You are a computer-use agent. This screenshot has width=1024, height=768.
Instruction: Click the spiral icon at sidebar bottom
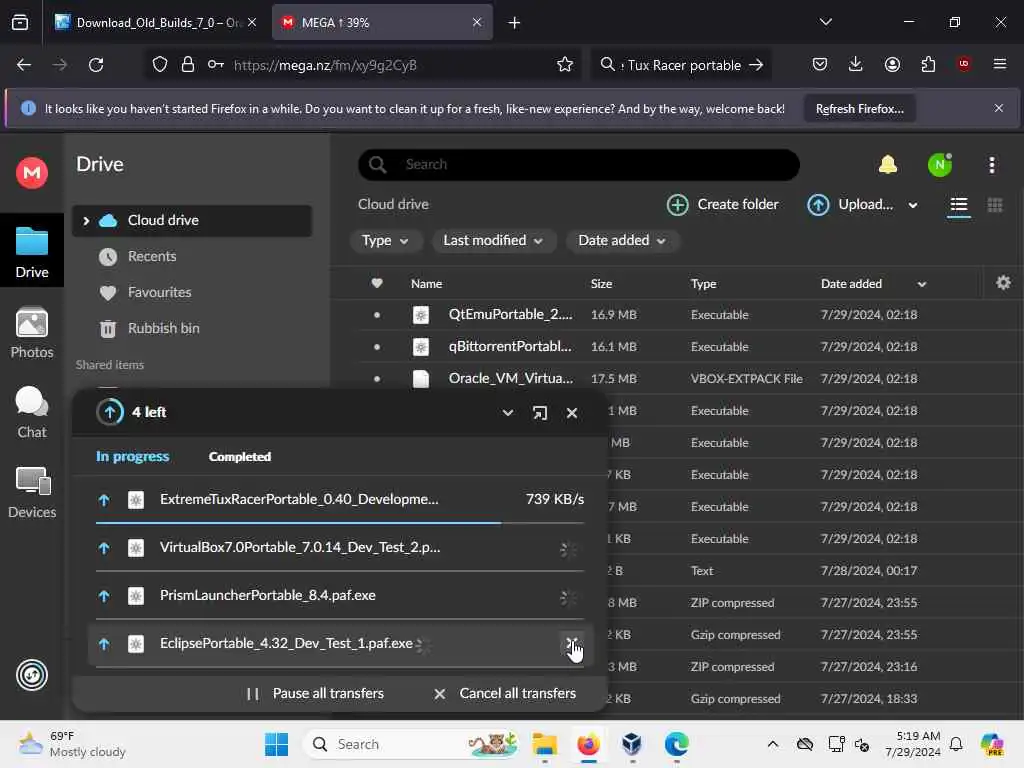(32, 675)
